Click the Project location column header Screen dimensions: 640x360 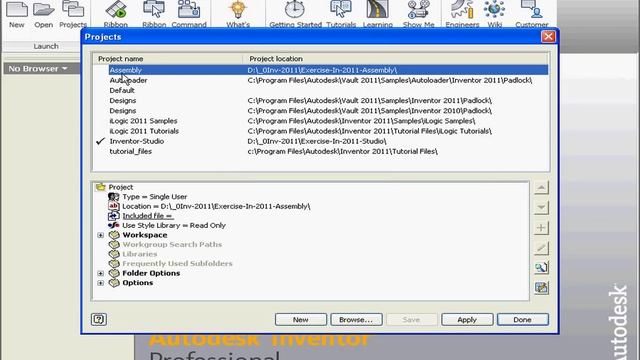coord(396,59)
